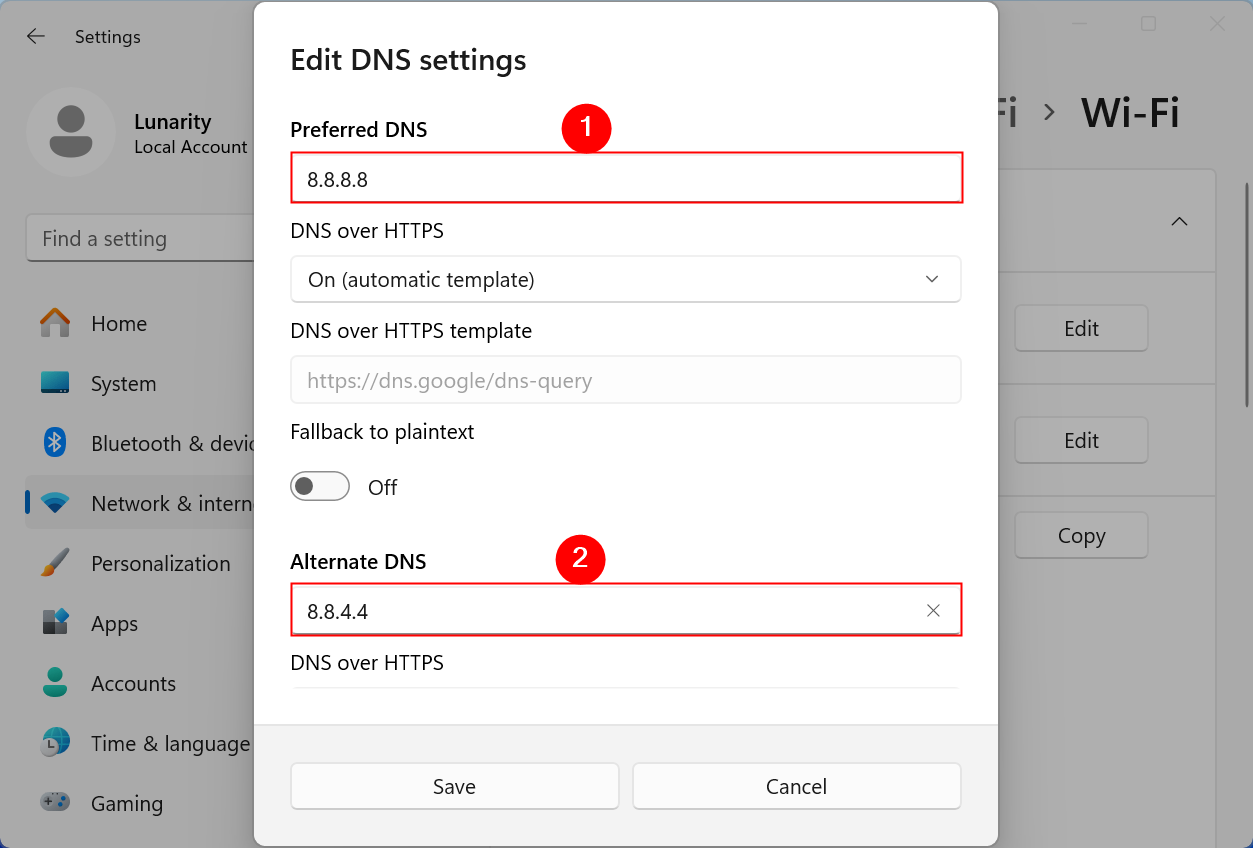Save the DNS settings
Screen dimensions: 1253x848
point(454,786)
